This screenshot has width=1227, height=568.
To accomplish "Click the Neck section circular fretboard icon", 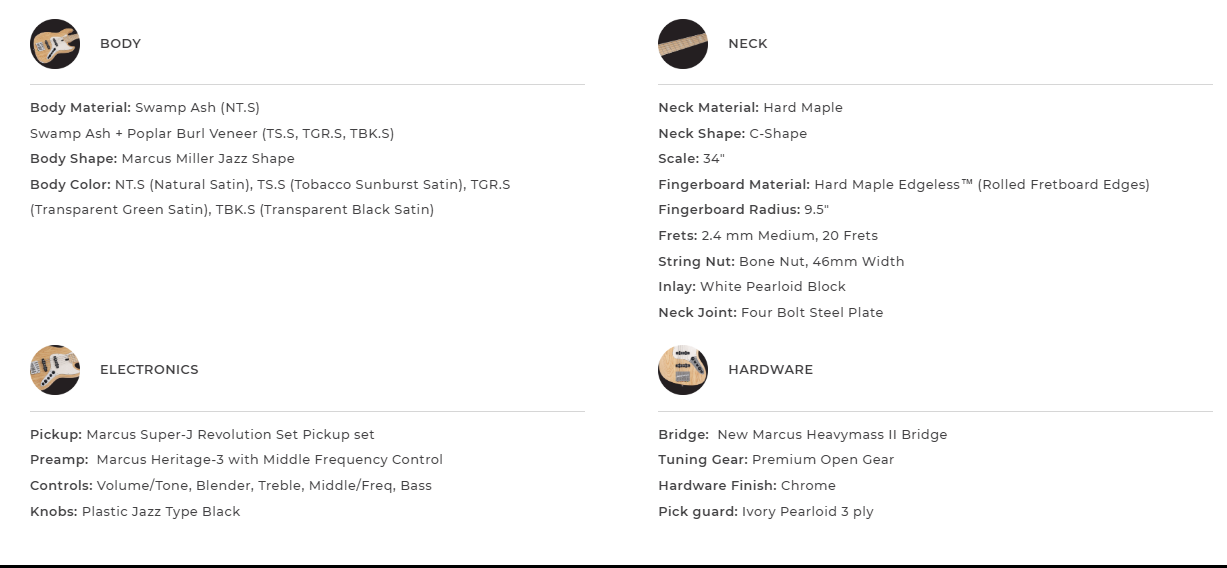I will tap(683, 44).
